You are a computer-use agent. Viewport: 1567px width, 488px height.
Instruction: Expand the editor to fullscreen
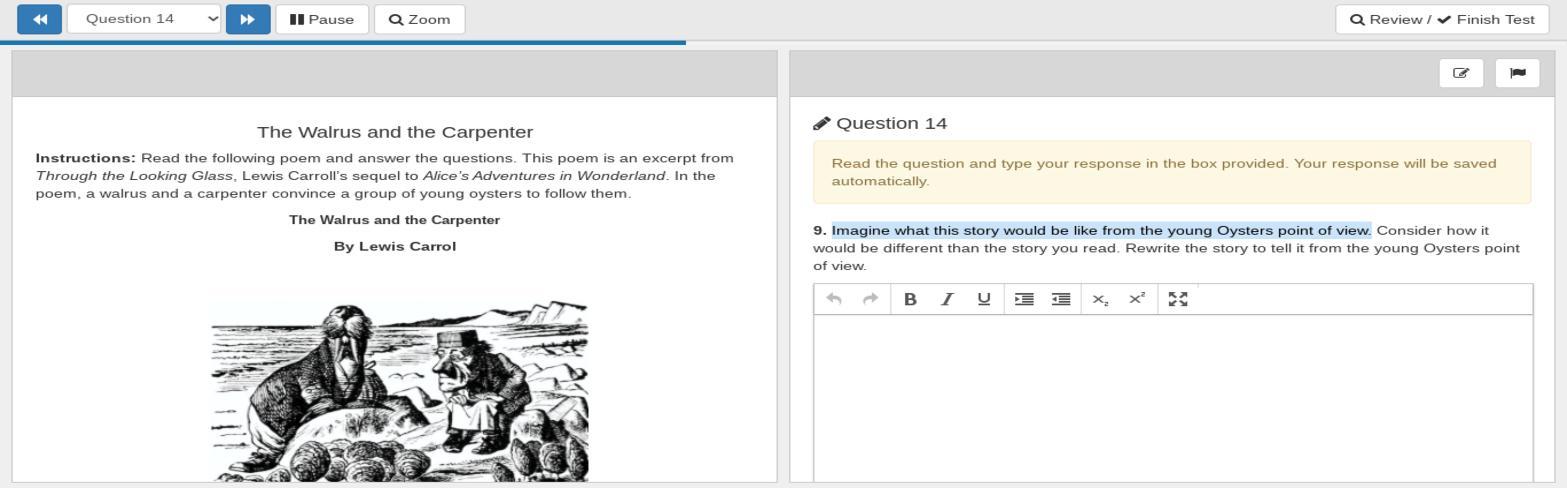[1178, 299]
